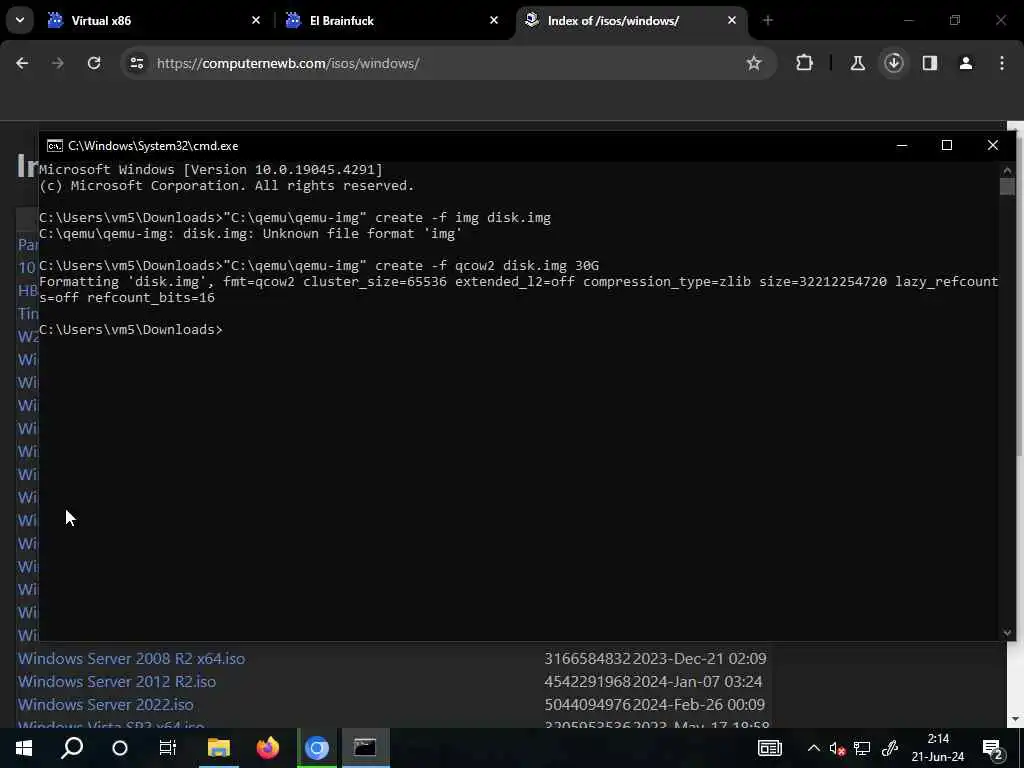
Task: Open the Windows Start menu
Action: (x=24, y=748)
